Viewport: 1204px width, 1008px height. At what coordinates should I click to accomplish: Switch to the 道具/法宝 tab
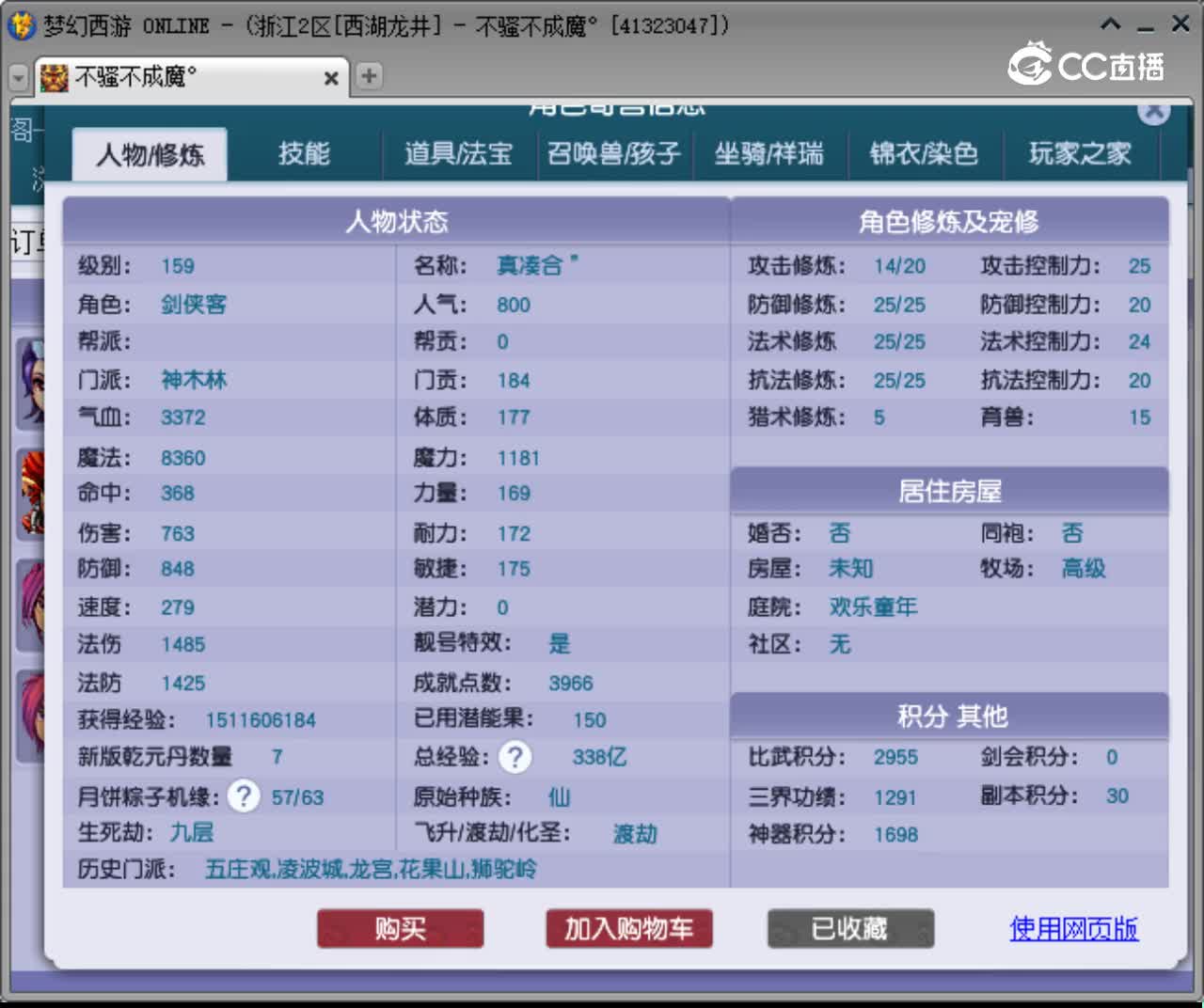click(459, 153)
